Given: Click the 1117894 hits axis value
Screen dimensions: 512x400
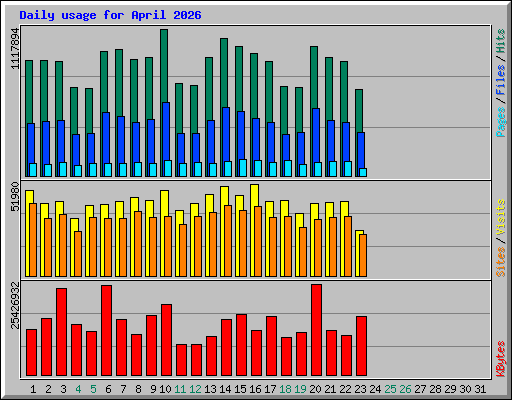Looking at the screenshot, I should [15, 49].
